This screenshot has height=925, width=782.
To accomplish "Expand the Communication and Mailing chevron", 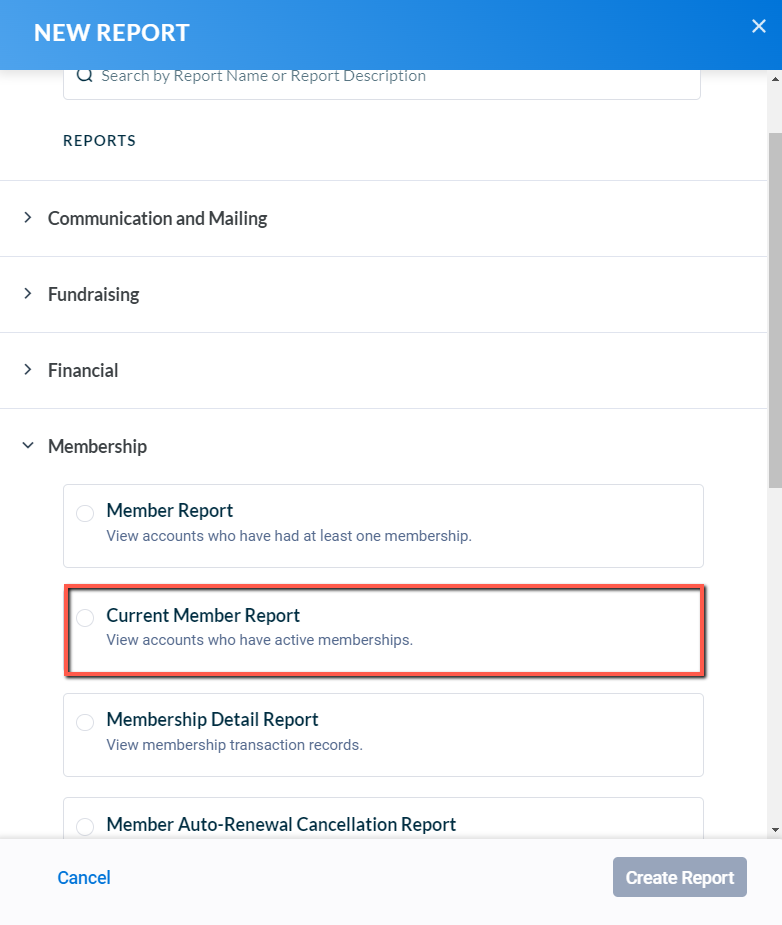I will [28, 218].
